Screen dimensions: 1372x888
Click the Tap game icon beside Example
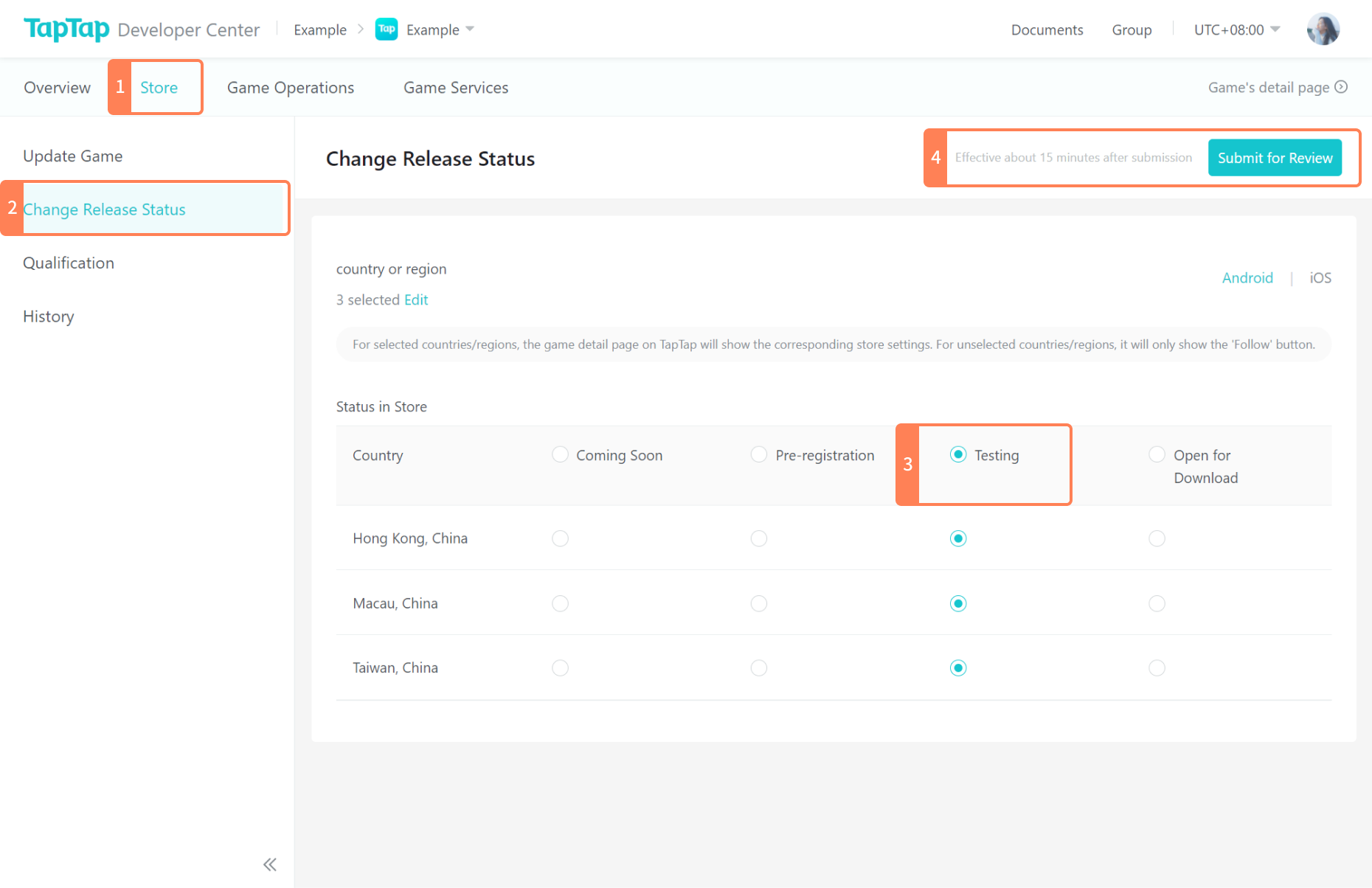coord(387,30)
